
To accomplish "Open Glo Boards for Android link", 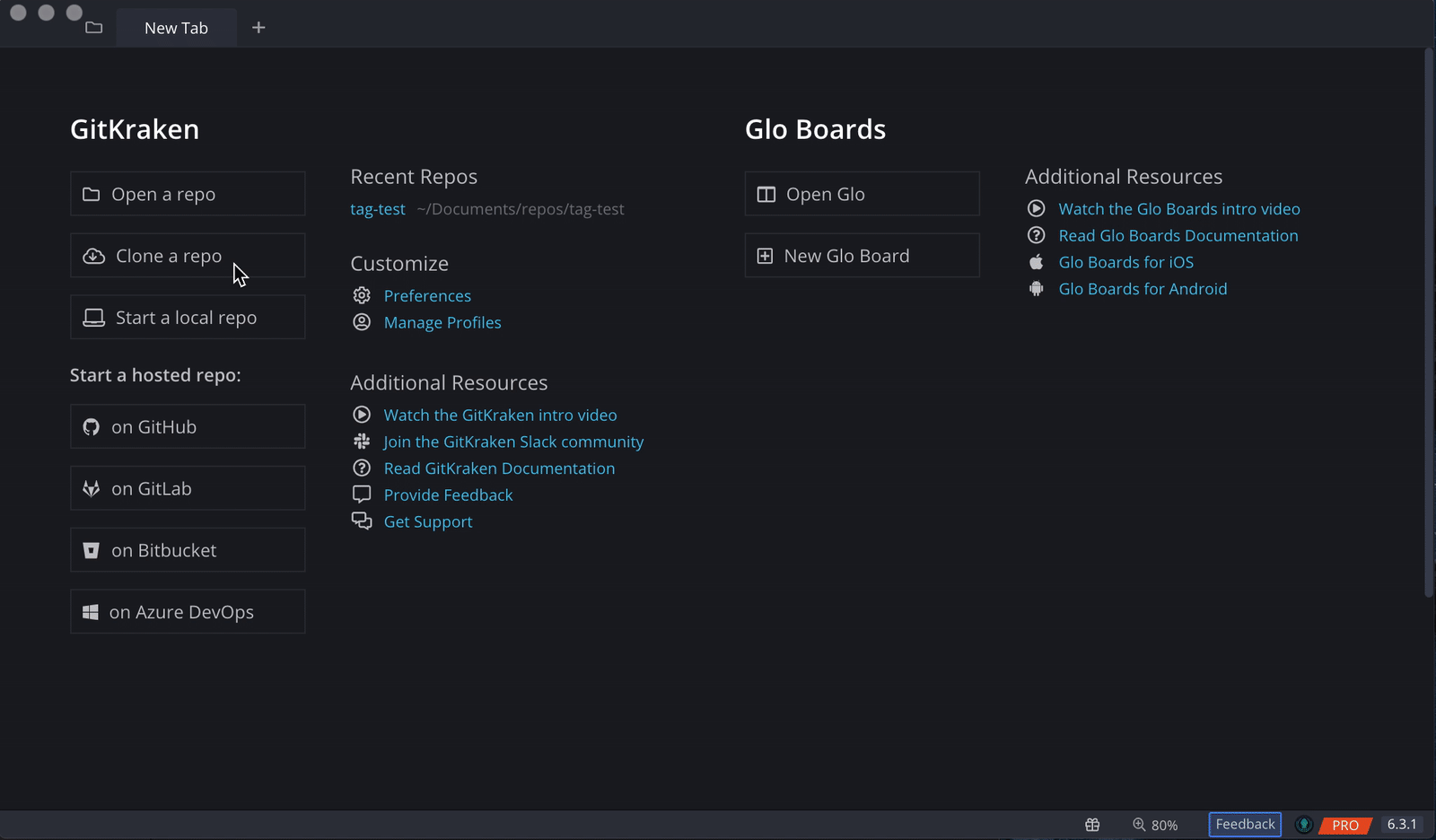I will tap(1143, 290).
